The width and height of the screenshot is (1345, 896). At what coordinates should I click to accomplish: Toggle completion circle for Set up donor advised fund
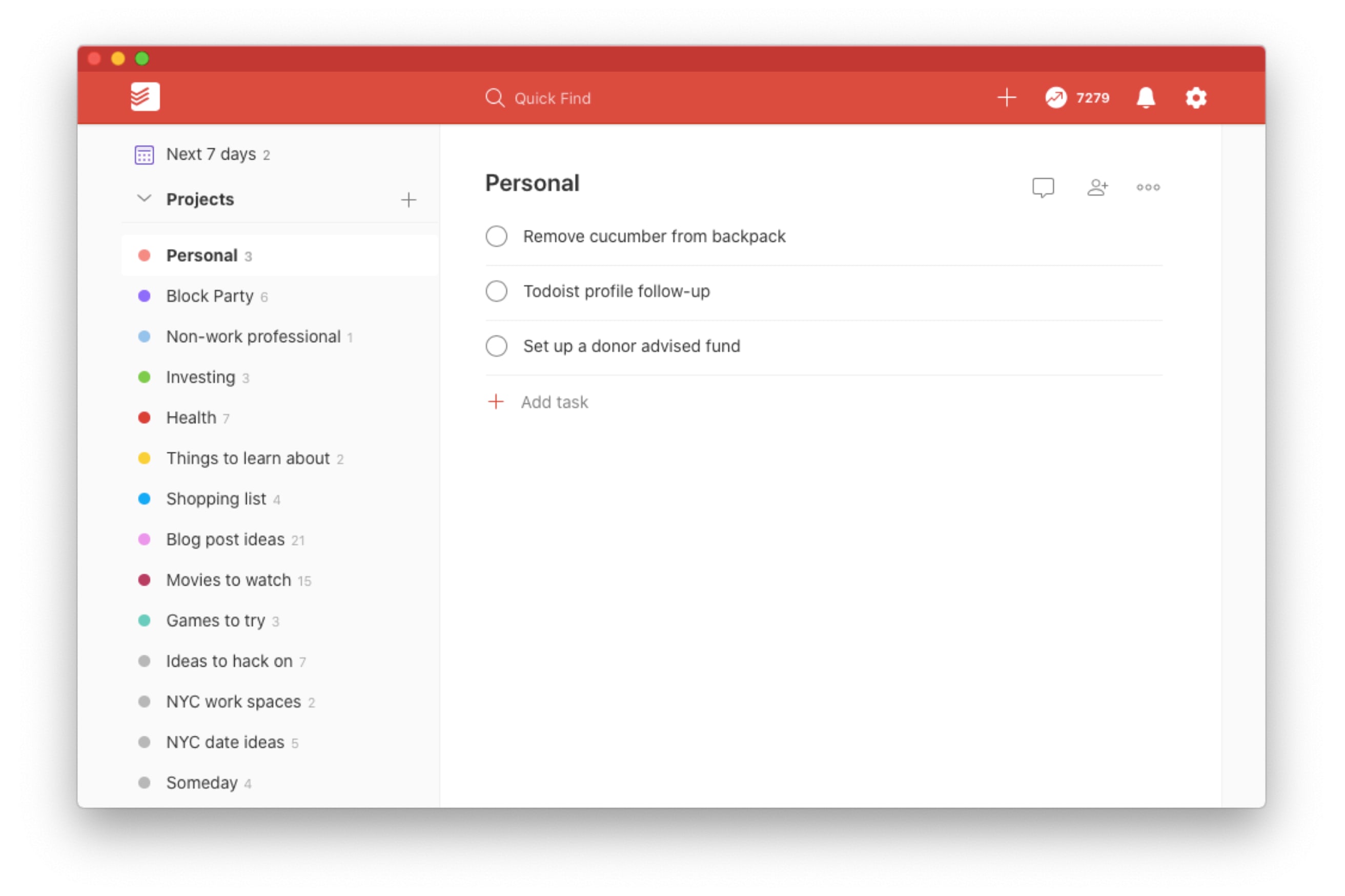(x=496, y=346)
